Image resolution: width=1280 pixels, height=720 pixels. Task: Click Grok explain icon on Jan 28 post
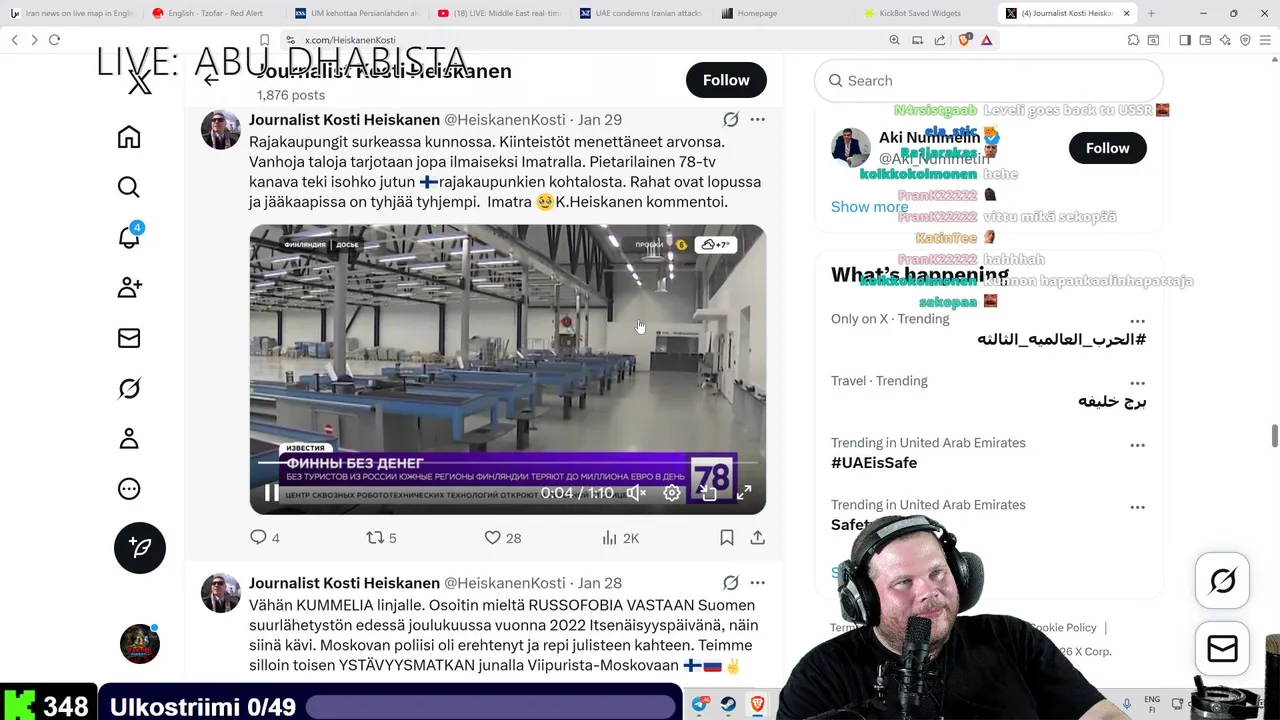(731, 583)
